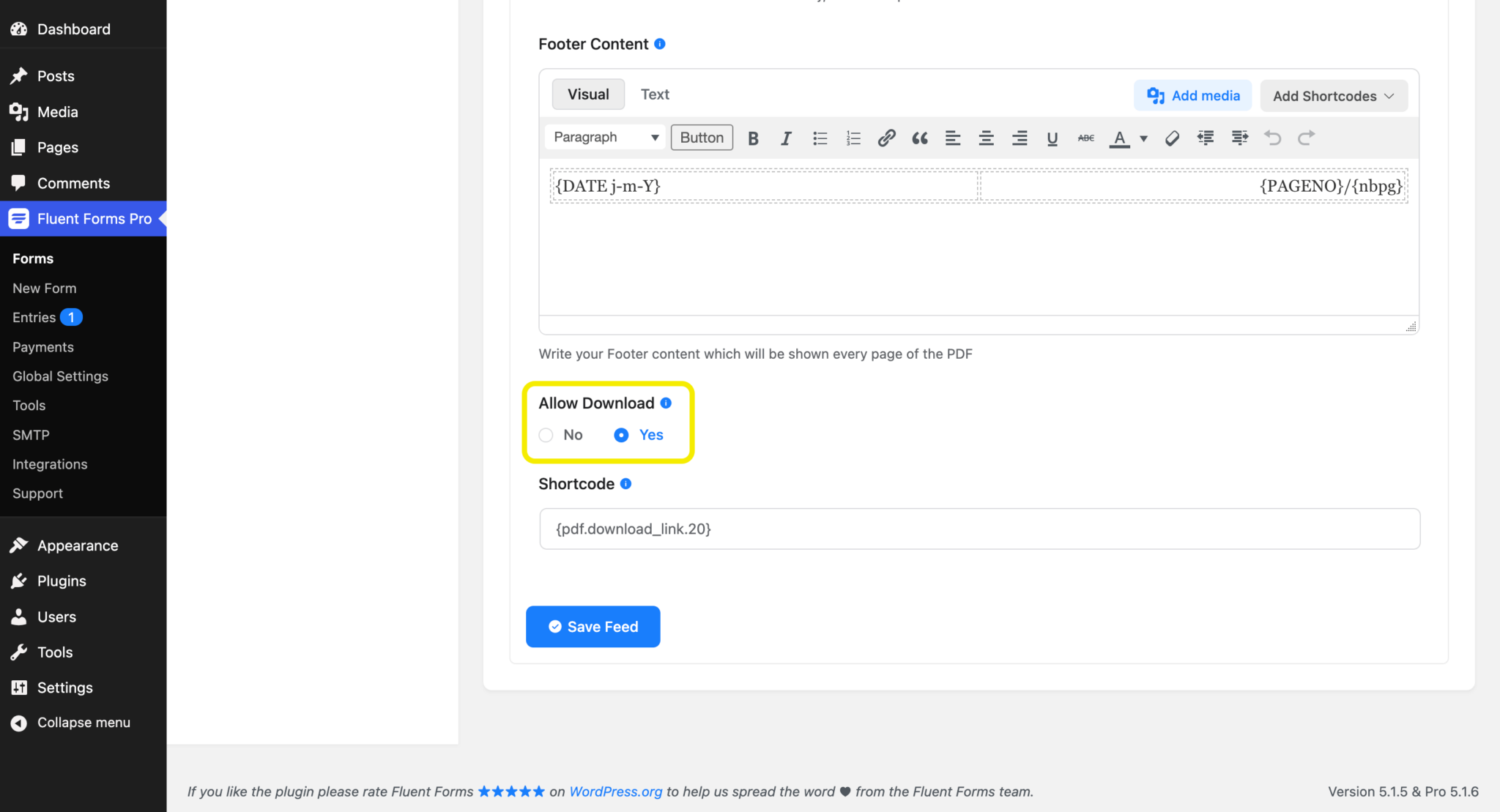Align text right
This screenshot has height=812, width=1500.
pos(1020,138)
